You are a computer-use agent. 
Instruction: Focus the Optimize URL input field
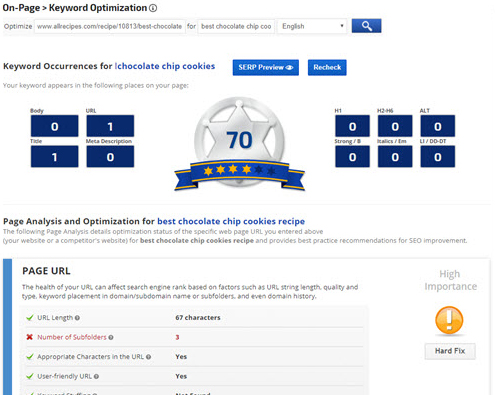[x=110, y=26]
